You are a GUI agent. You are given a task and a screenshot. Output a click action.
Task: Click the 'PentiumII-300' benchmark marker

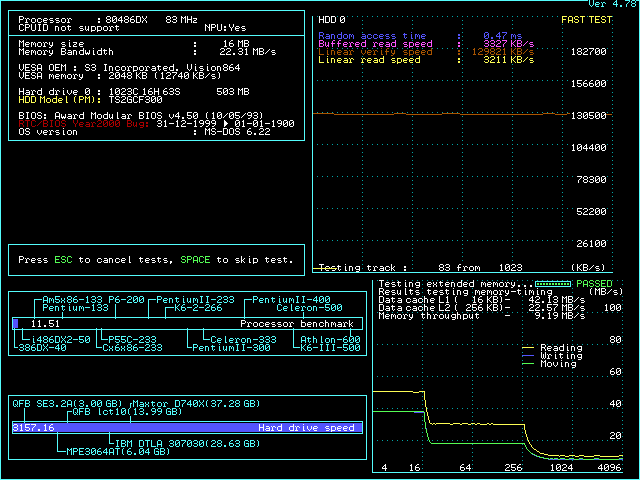pyautogui.click(x=231, y=348)
